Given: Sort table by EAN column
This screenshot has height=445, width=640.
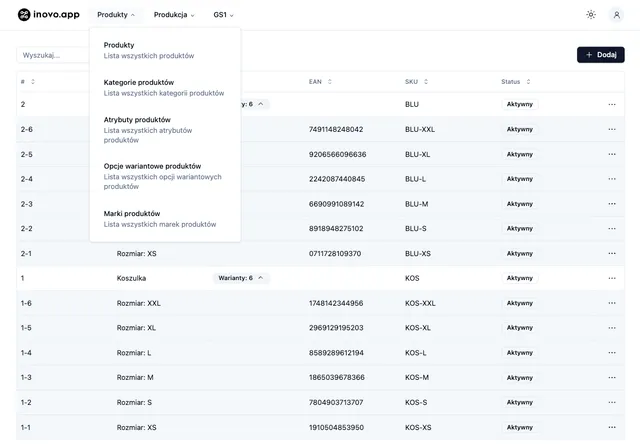Looking at the screenshot, I should (320, 82).
